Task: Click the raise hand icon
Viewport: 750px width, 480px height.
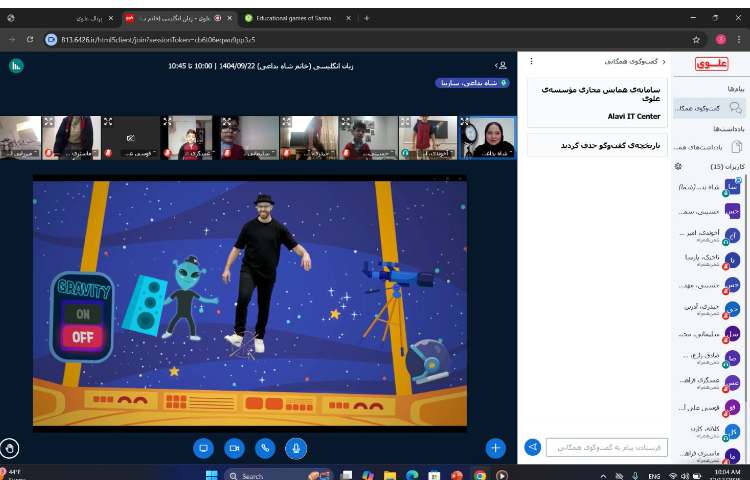Action: click(x=11, y=448)
